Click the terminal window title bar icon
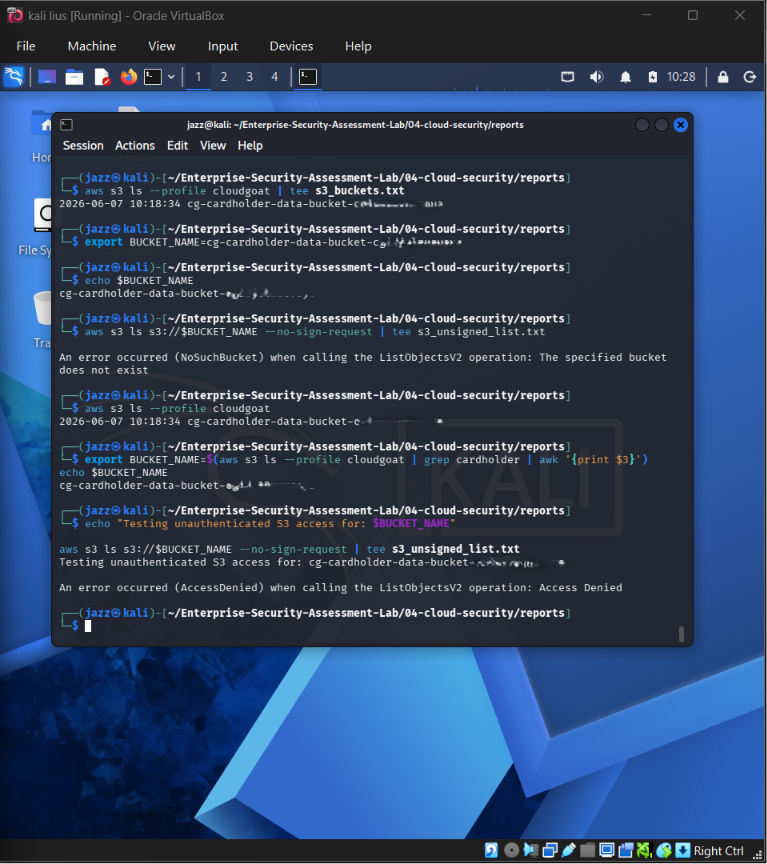Screen dimensions: 767x864 [67, 125]
